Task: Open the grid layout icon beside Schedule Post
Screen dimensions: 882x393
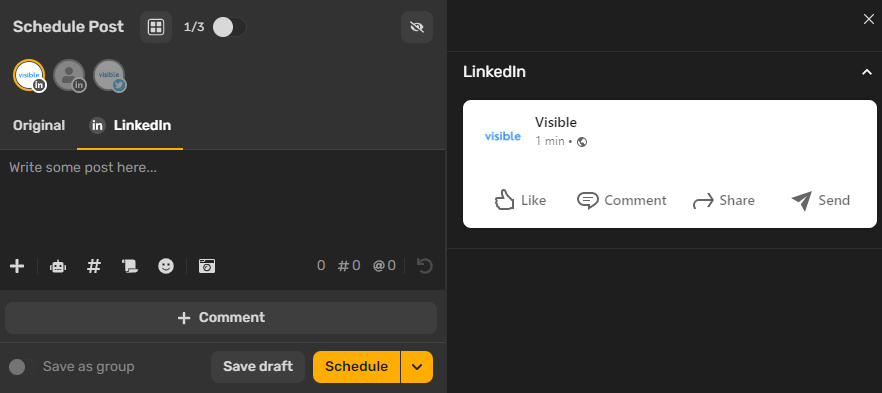Action: coord(156,27)
